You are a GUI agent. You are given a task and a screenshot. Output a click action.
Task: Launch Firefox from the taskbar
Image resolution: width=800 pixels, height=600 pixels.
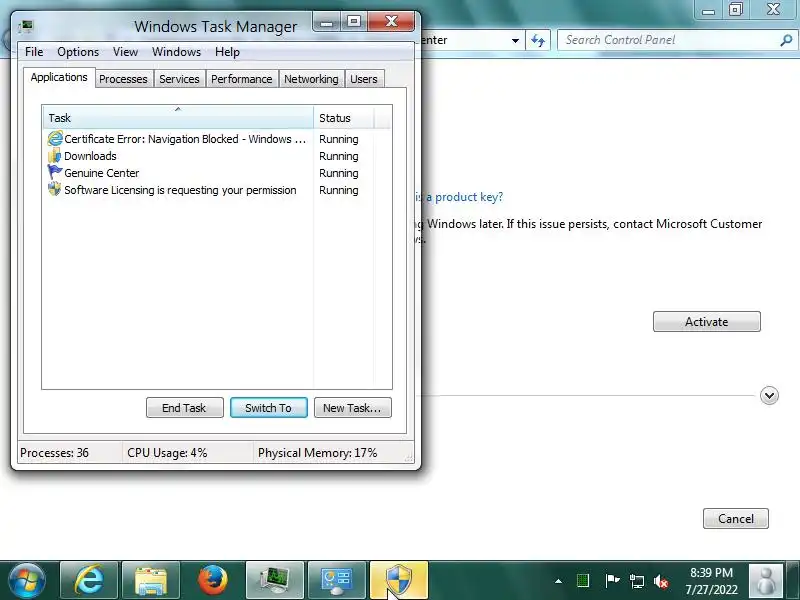click(x=213, y=580)
